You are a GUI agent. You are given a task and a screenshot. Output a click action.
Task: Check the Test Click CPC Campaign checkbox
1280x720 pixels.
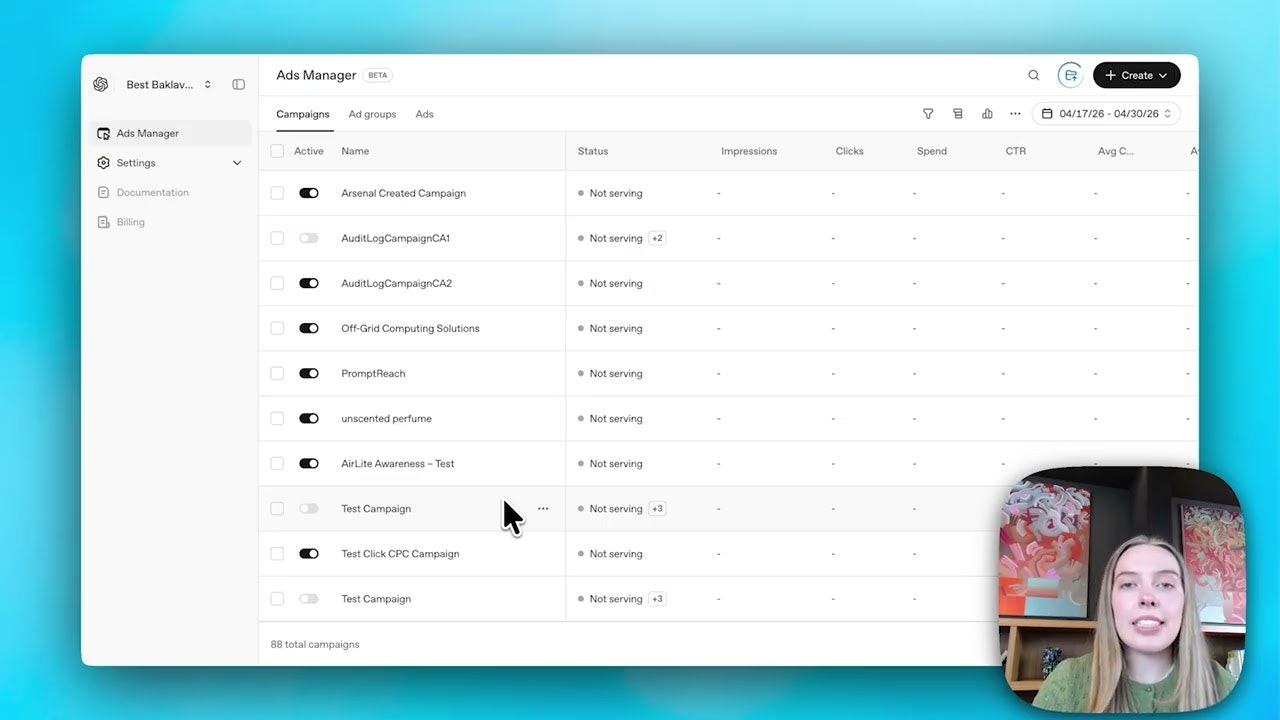coord(277,553)
